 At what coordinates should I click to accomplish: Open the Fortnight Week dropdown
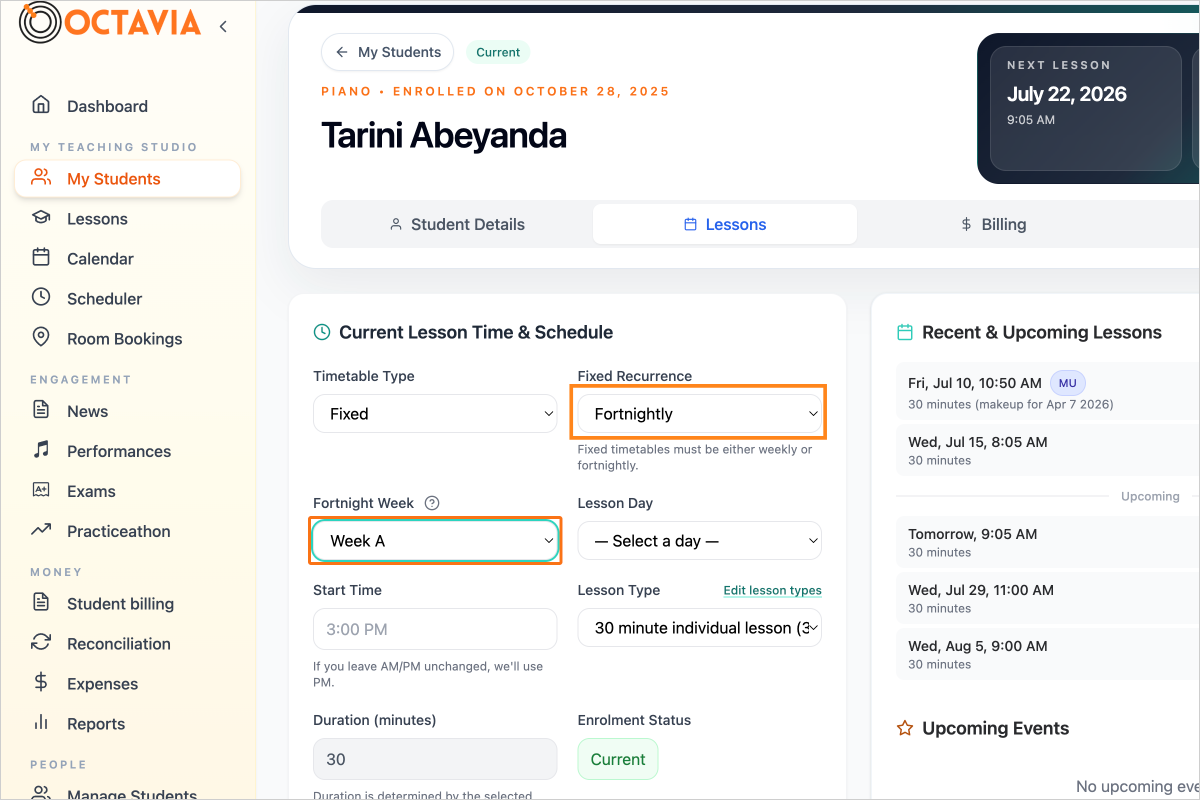(x=435, y=541)
